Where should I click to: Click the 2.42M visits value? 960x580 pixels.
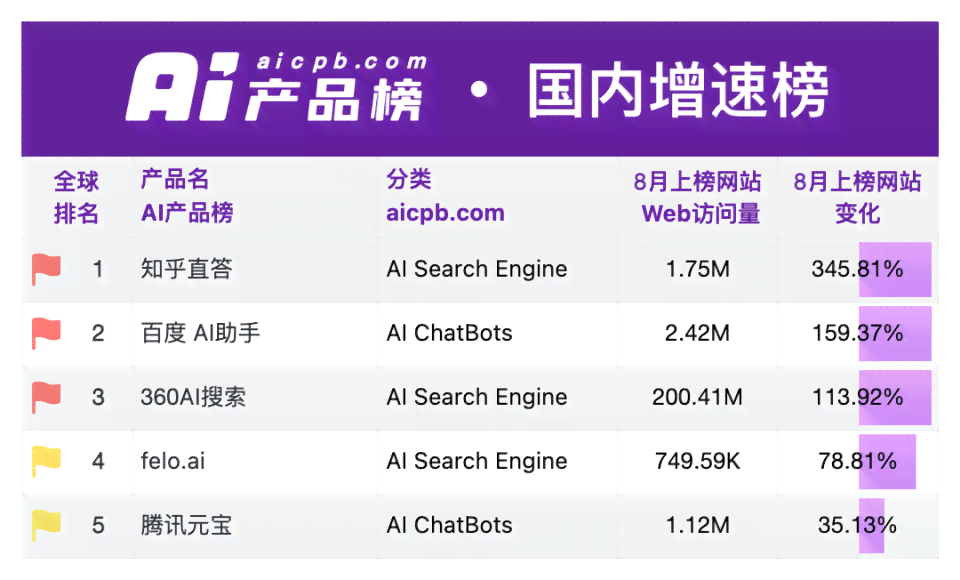tap(697, 333)
